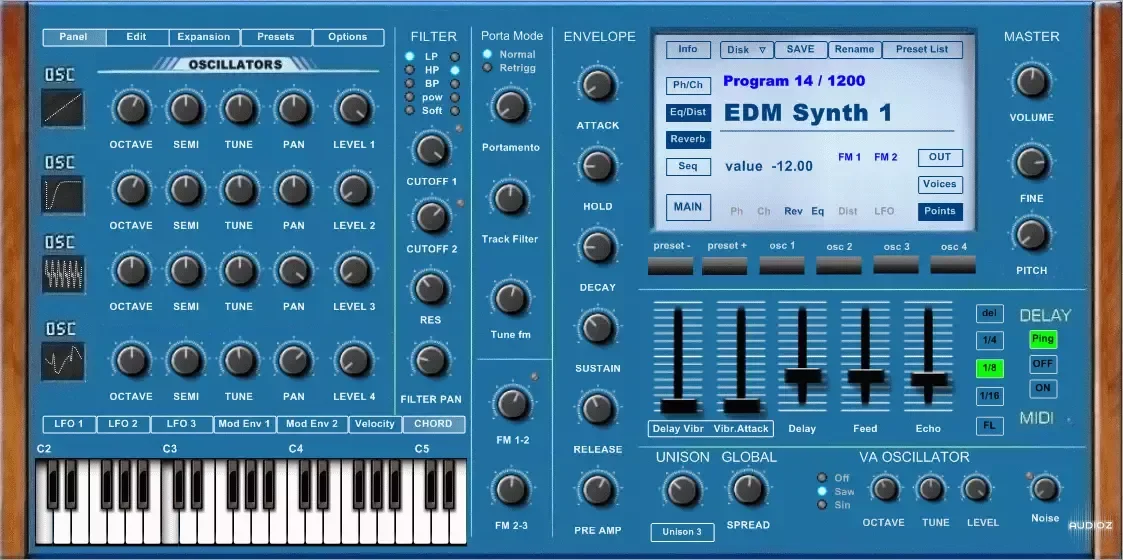Select the BP filter radio on left
1123x560 pixels.
[x=410, y=83]
